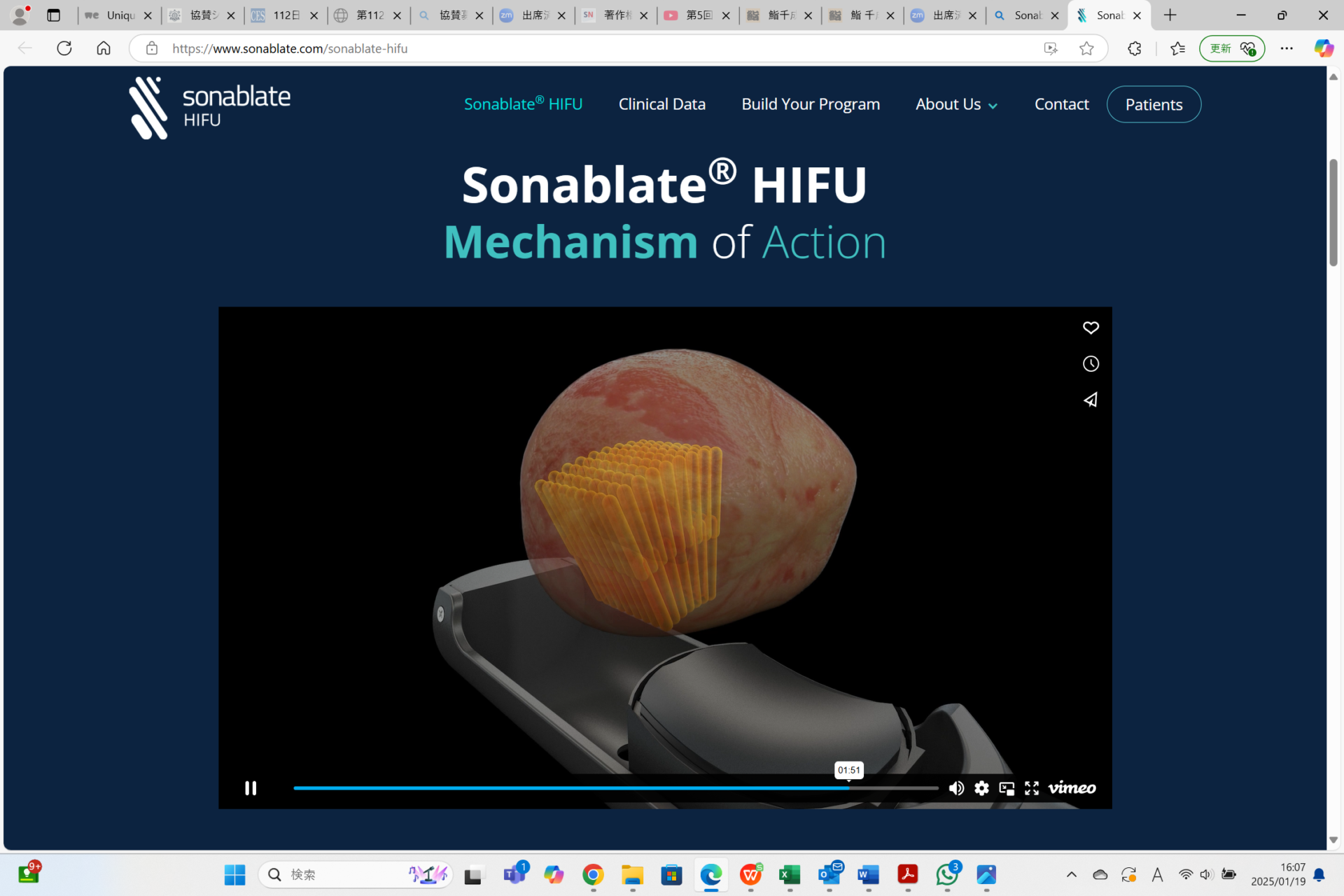Go back to previous page
This screenshot has width=1344, height=896.
click(x=24, y=48)
